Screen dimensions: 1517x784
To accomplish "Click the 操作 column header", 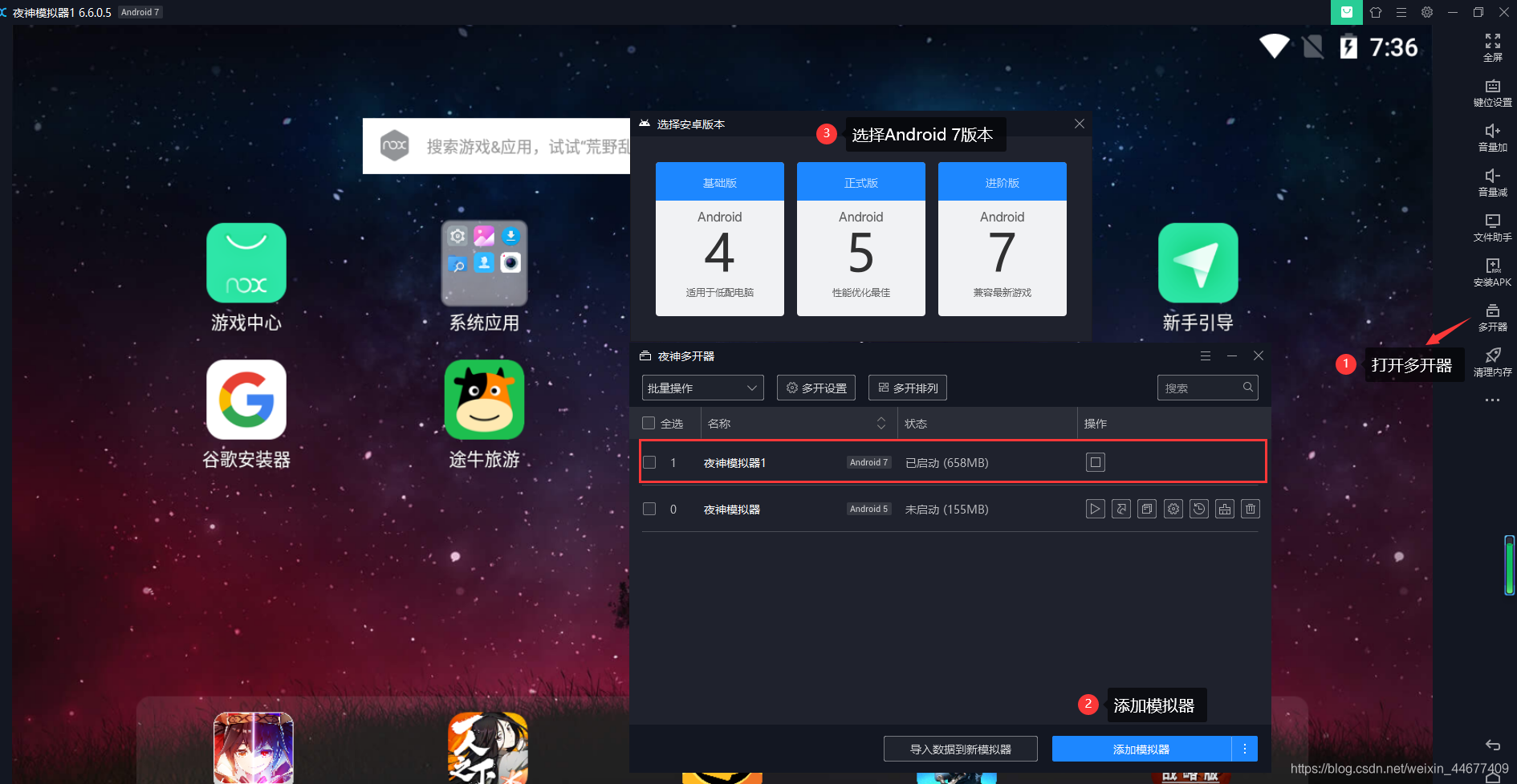I will coord(1096,423).
